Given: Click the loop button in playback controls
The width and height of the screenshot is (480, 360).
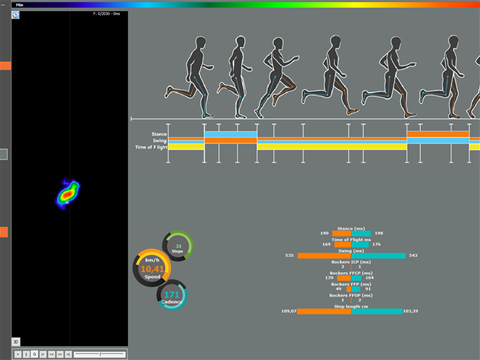Looking at the screenshot, I should (34, 354).
